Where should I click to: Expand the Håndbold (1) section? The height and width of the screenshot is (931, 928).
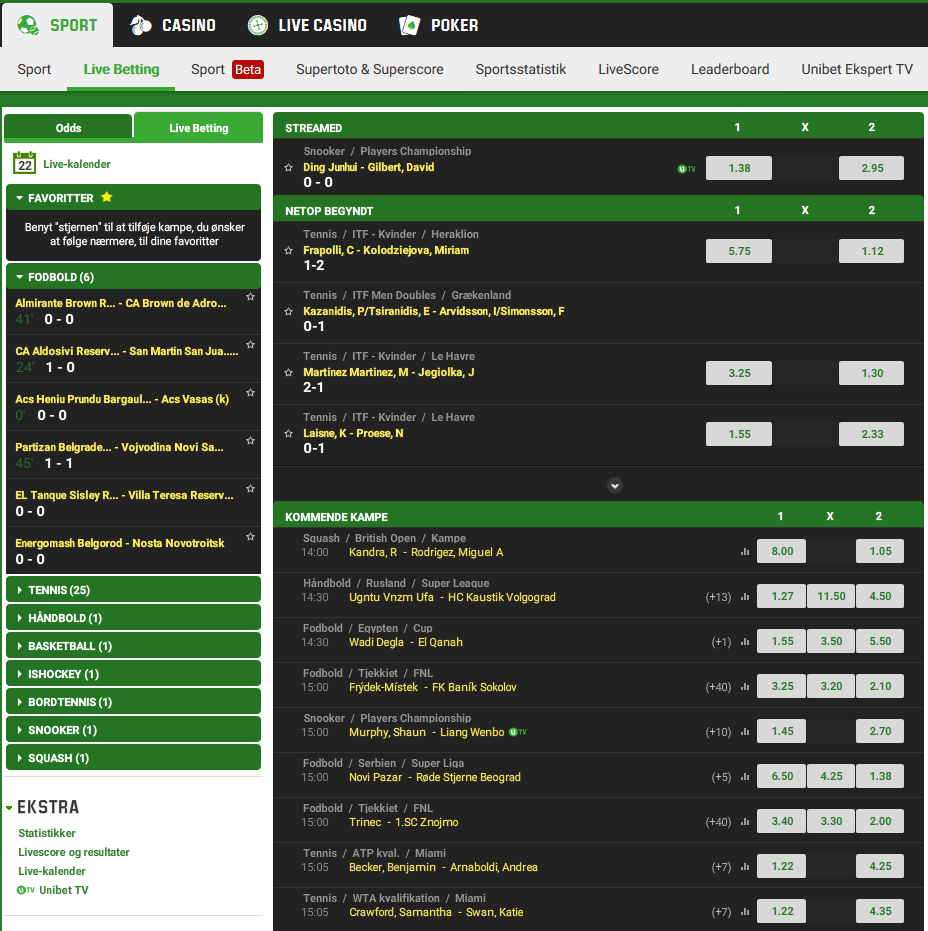tap(134, 618)
